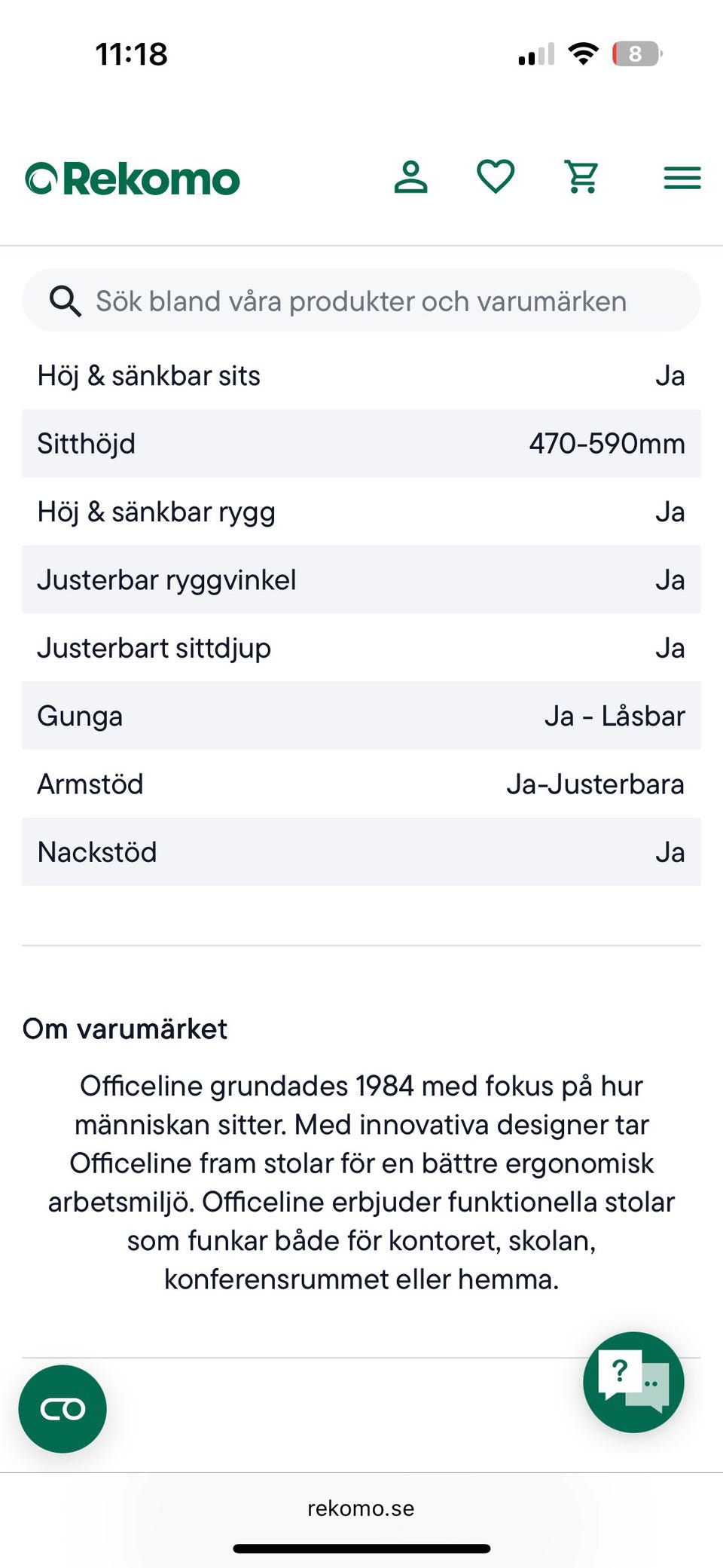Tap the Sitthöjd specification row
The image size is (723, 1568).
click(x=361, y=444)
